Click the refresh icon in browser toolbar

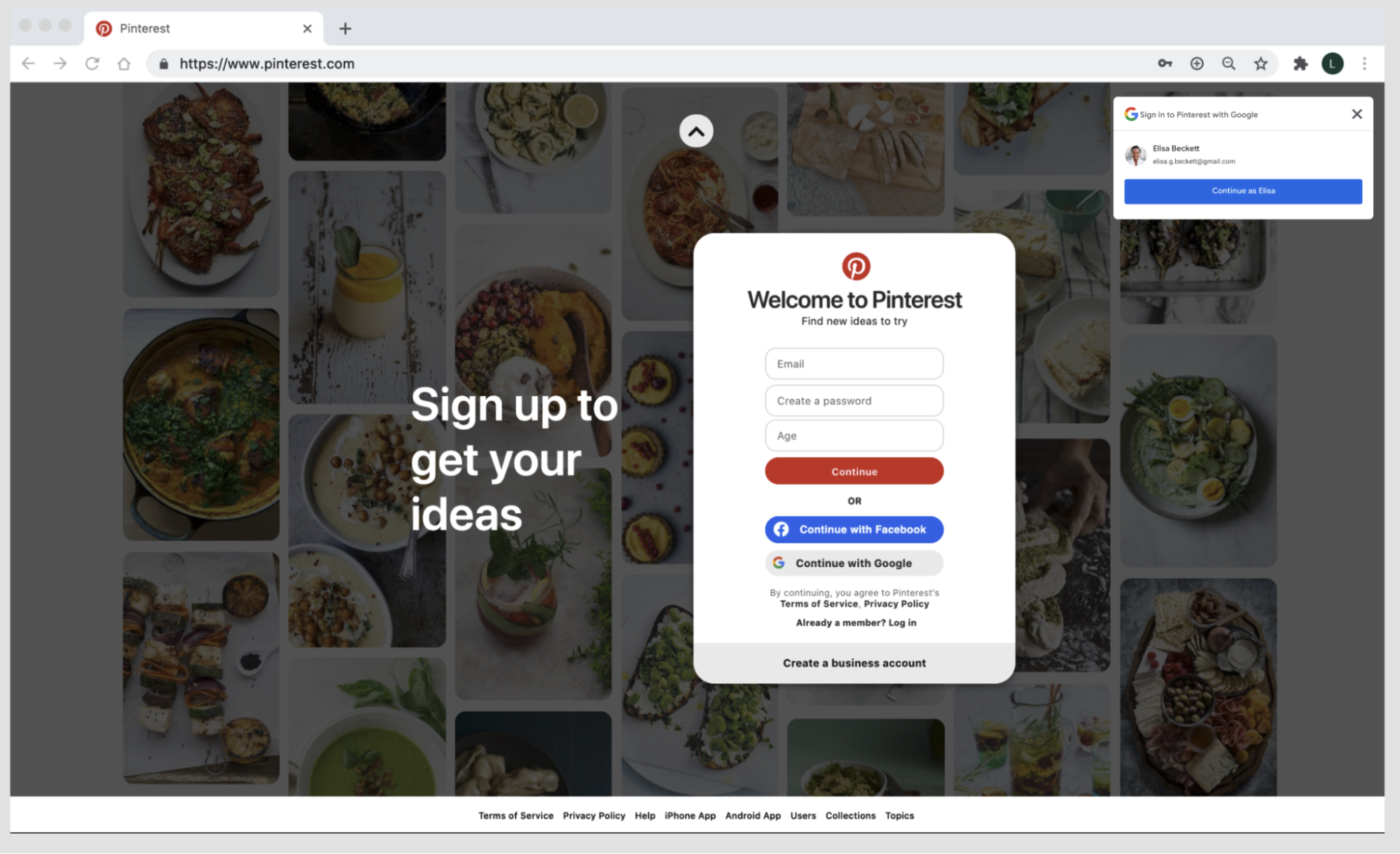pos(91,63)
